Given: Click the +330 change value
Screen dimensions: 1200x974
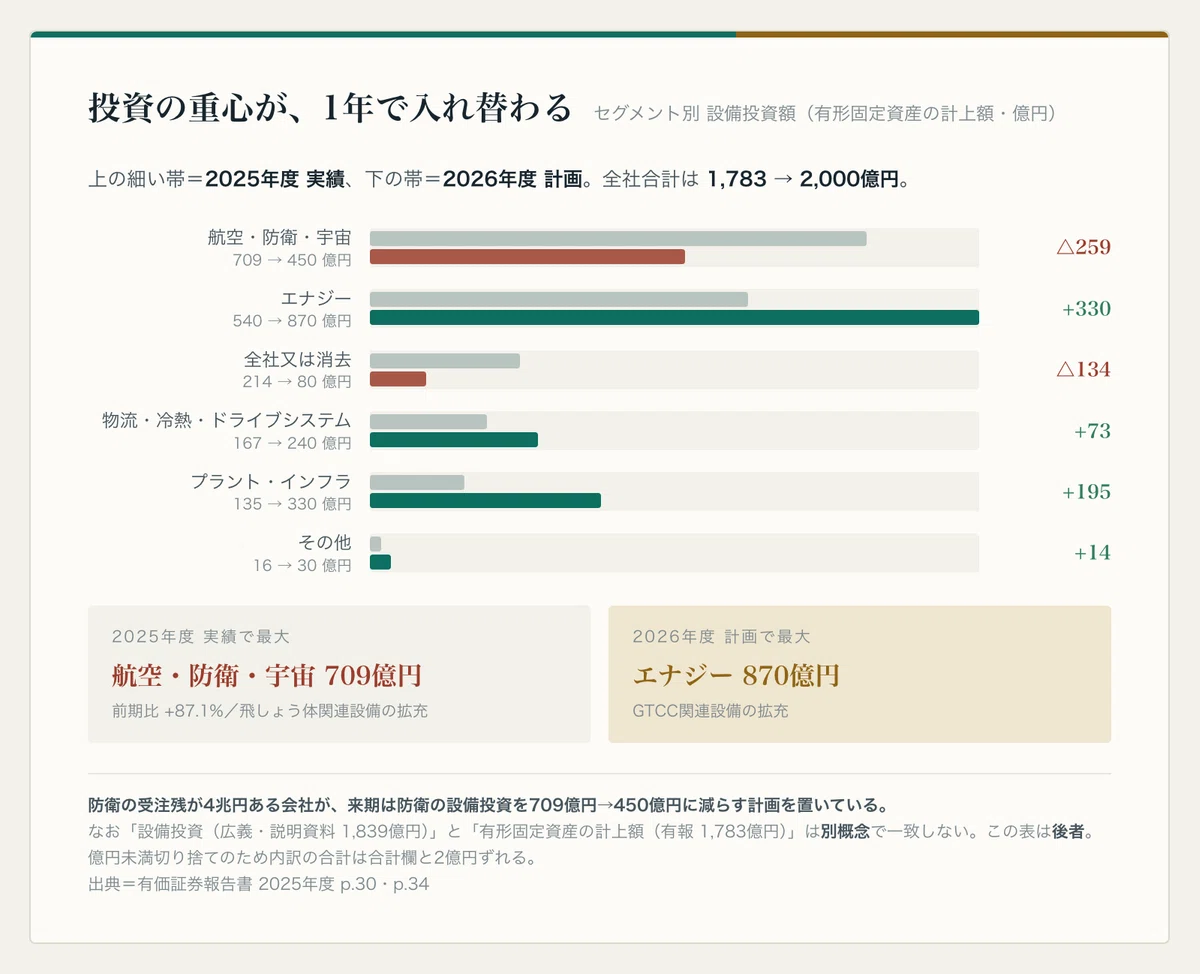Looking at the screenshot, I should pos(1086,309).
